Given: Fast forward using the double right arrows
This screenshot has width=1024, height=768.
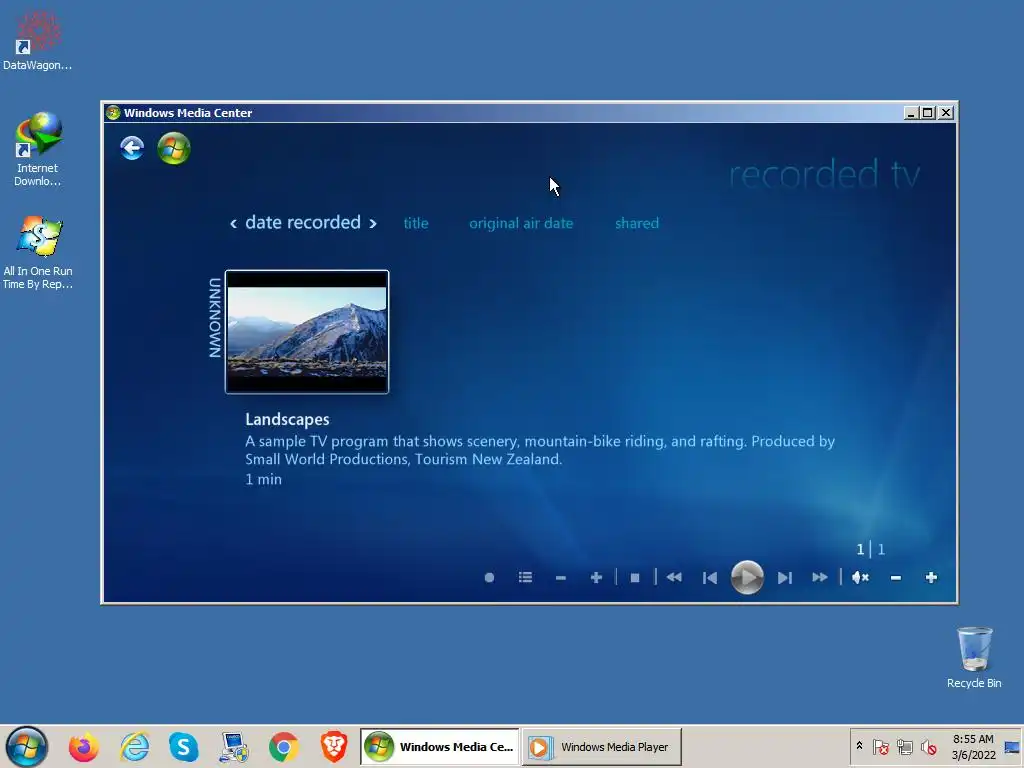Looking at the screenshot, I should click(820, 577).
